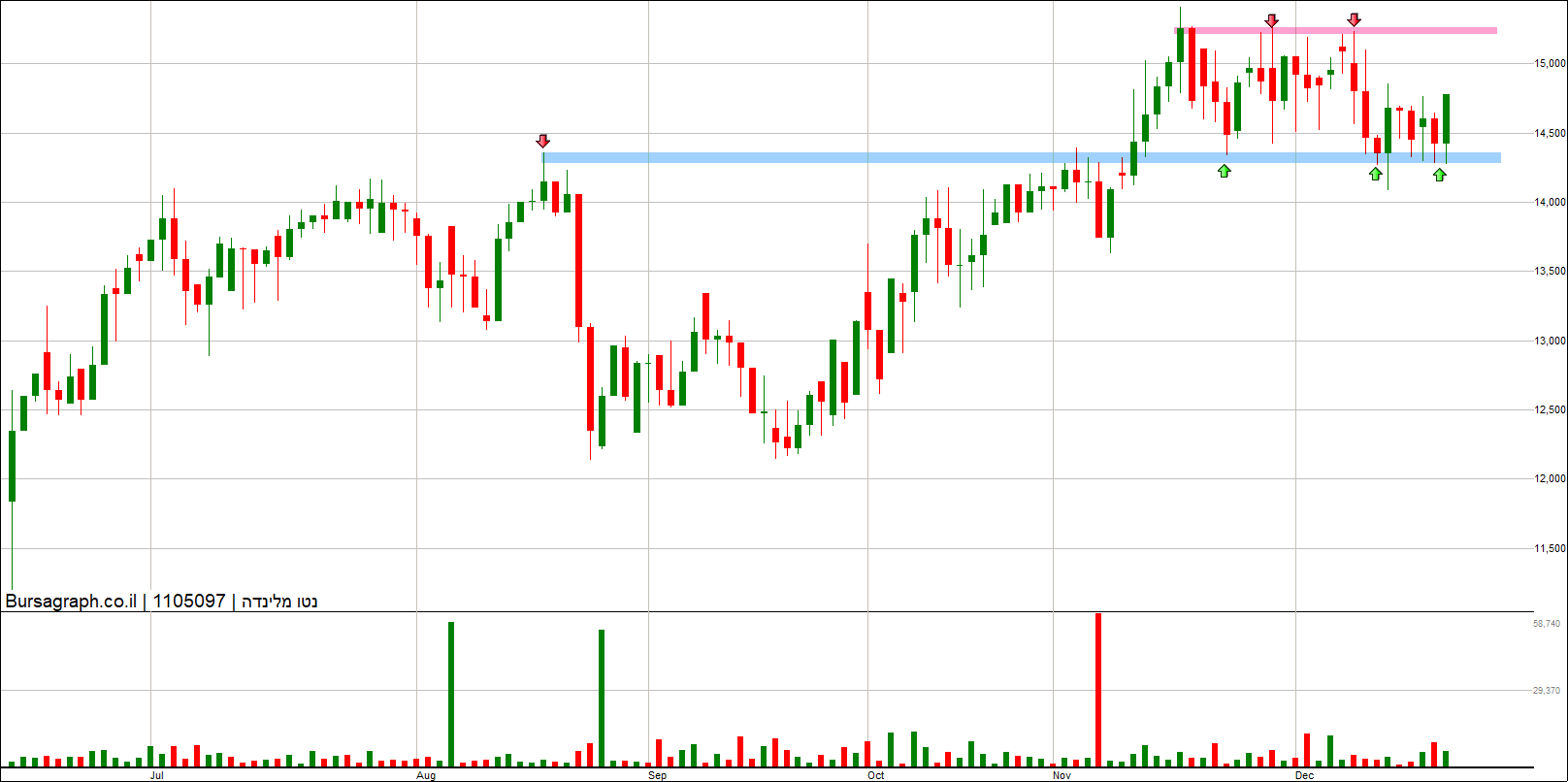Viewport: 1568px width, 782px height.
Task: Click the Oct month label
Action: [x=876, y=775]
